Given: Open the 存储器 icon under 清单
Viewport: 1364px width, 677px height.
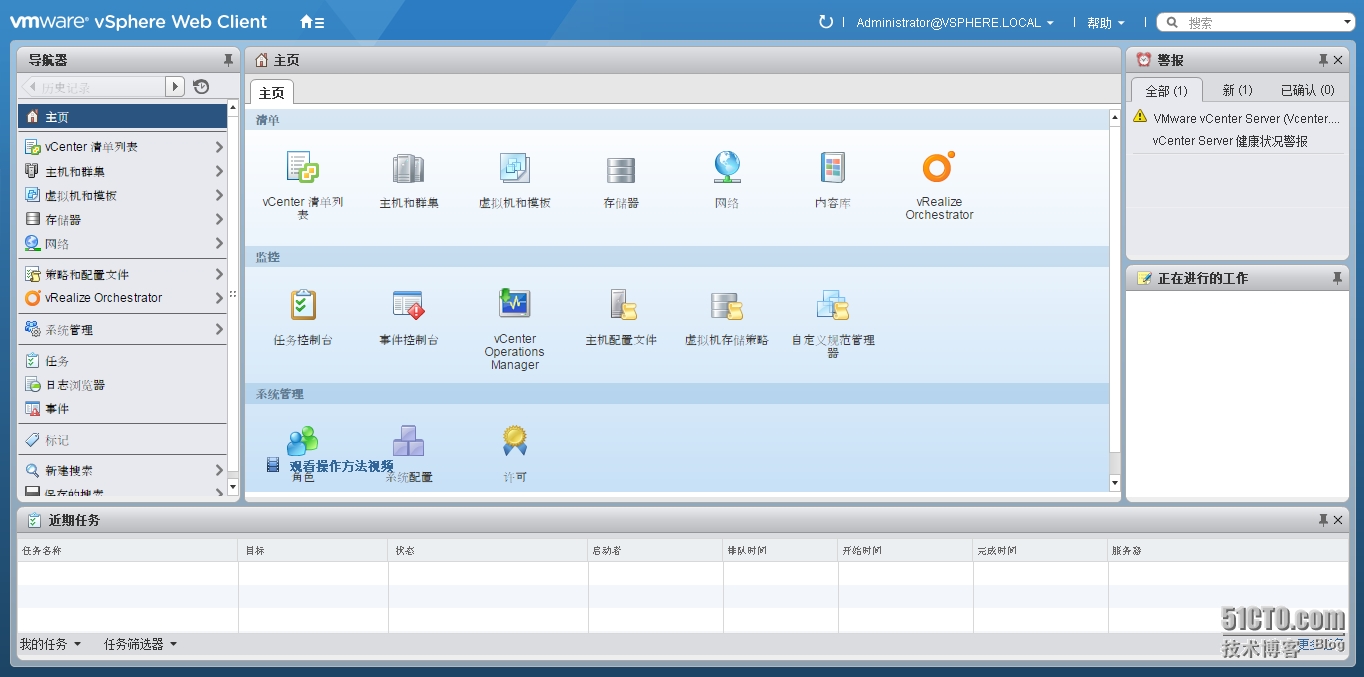Looking at the screenshot, I should 620,170.
